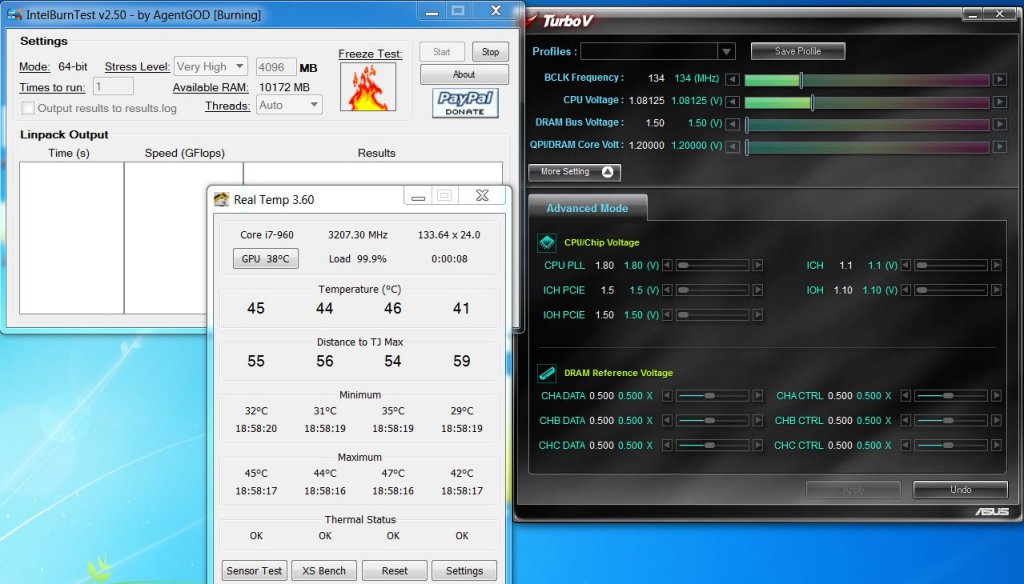This screenshot has height=584, width=1024.
Task: Click the BCLK Frequency slider
Action: click(x=867, y=80)
